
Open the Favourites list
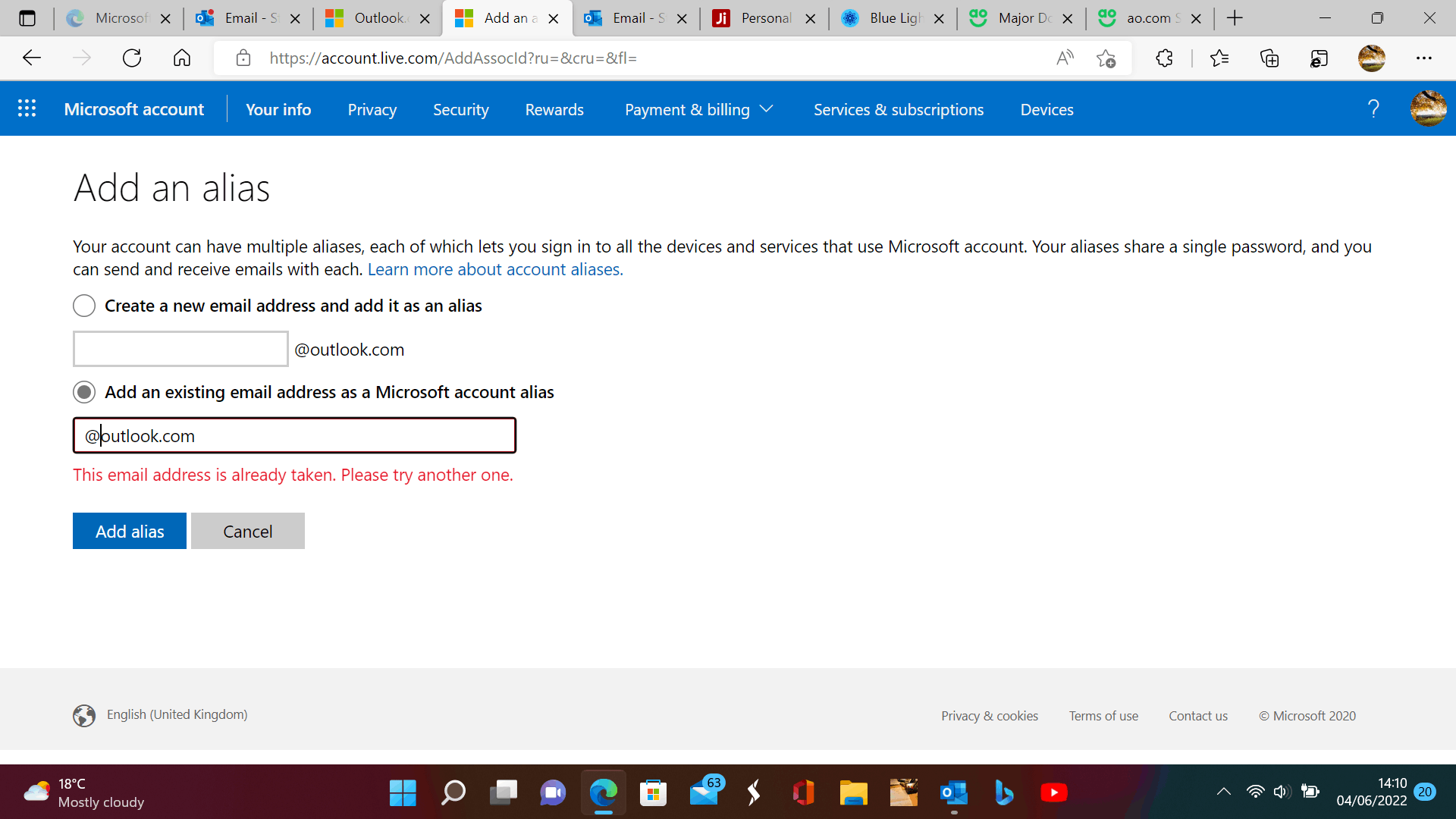[x=1219, y=58]
